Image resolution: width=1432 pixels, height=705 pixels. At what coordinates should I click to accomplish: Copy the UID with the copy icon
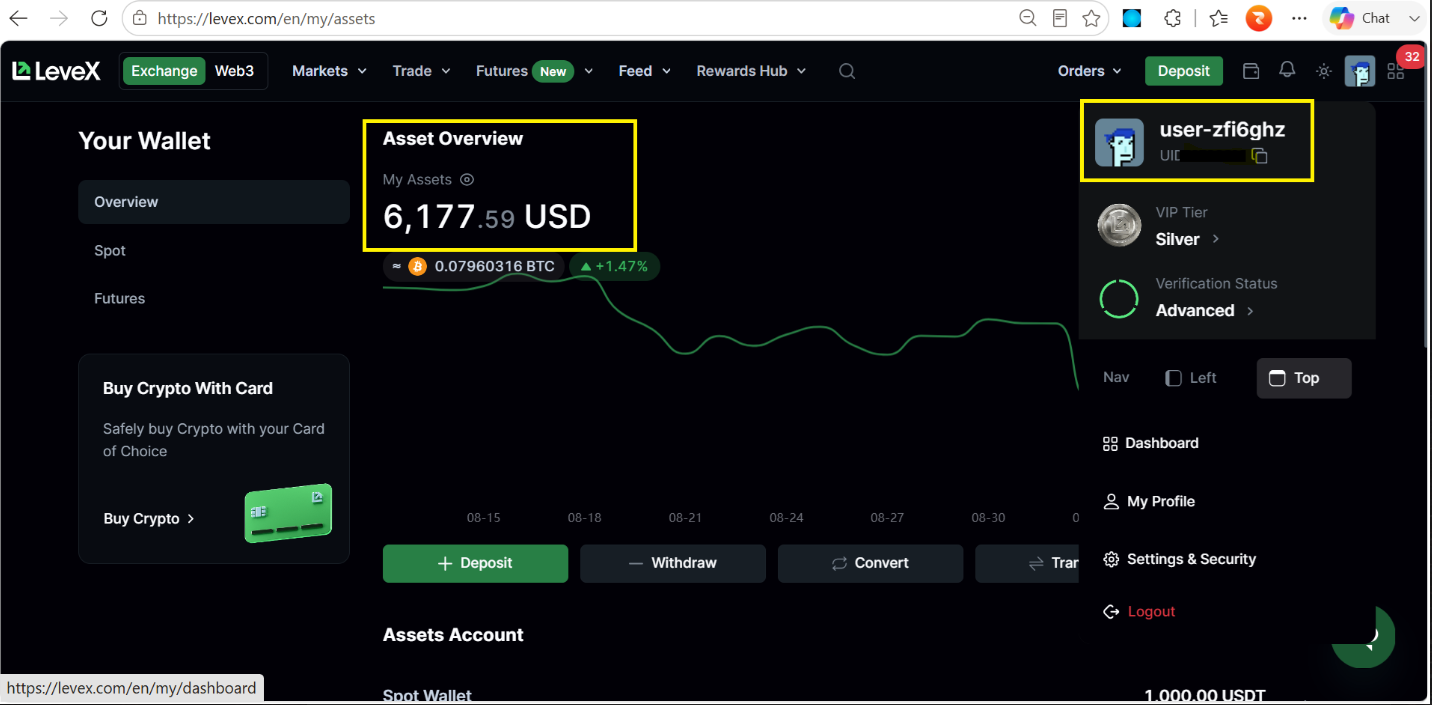pyautogui.click(x=1260, y=156)
